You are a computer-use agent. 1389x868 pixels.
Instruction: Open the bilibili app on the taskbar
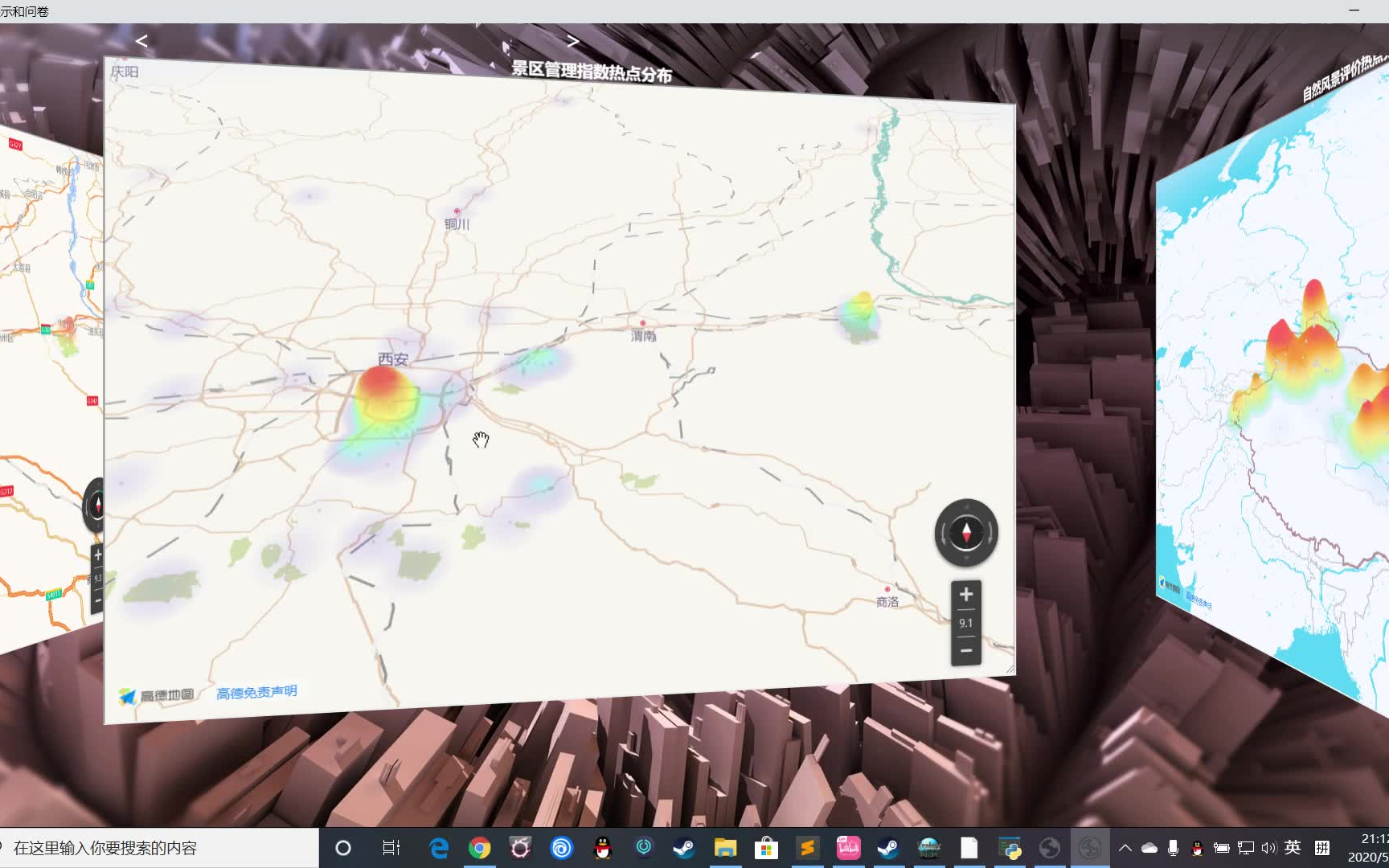point(848,848)
